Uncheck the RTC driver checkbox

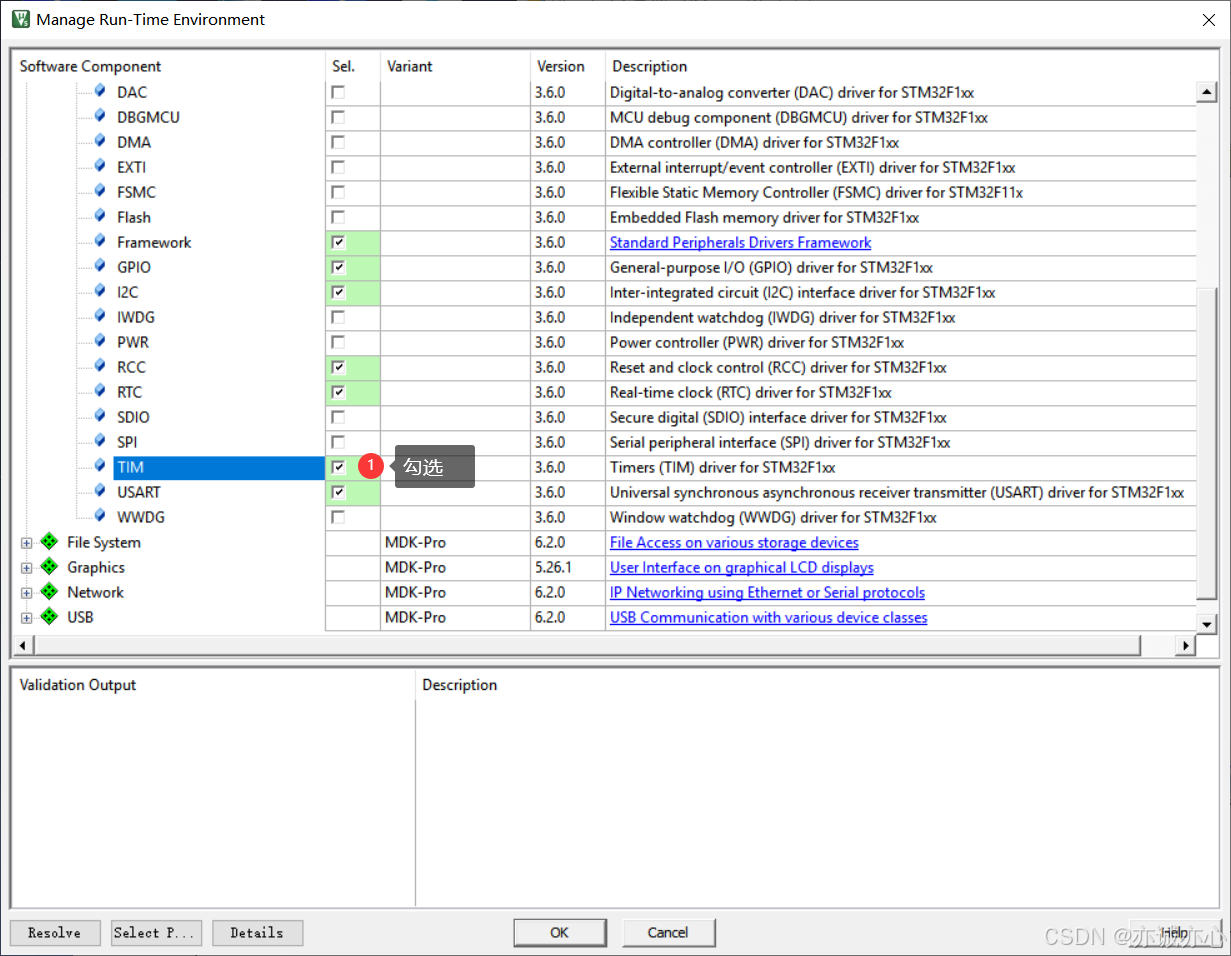[x=338, y=392]
